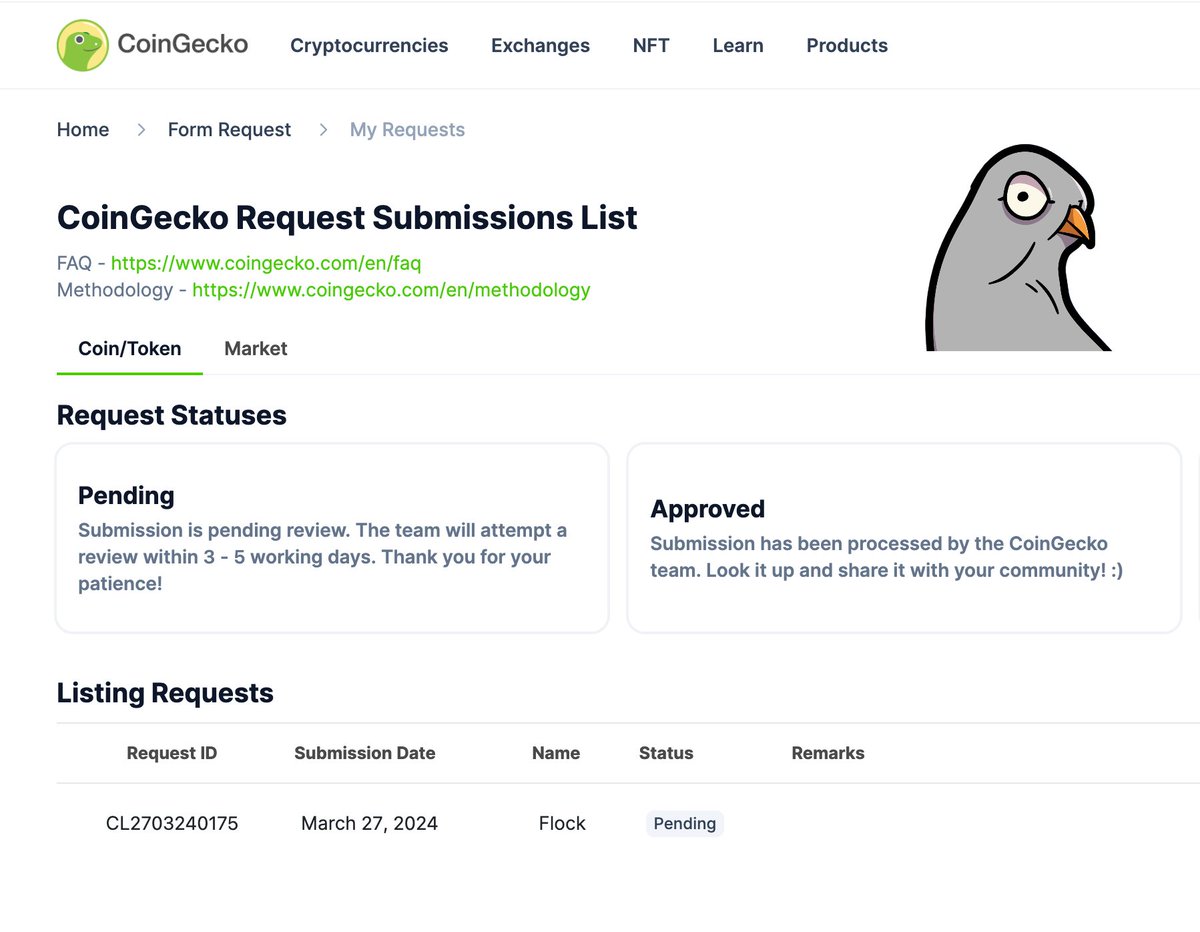1200x932 pixels.
Task: Select the Coin/Token tab
Action: (130, 349)
